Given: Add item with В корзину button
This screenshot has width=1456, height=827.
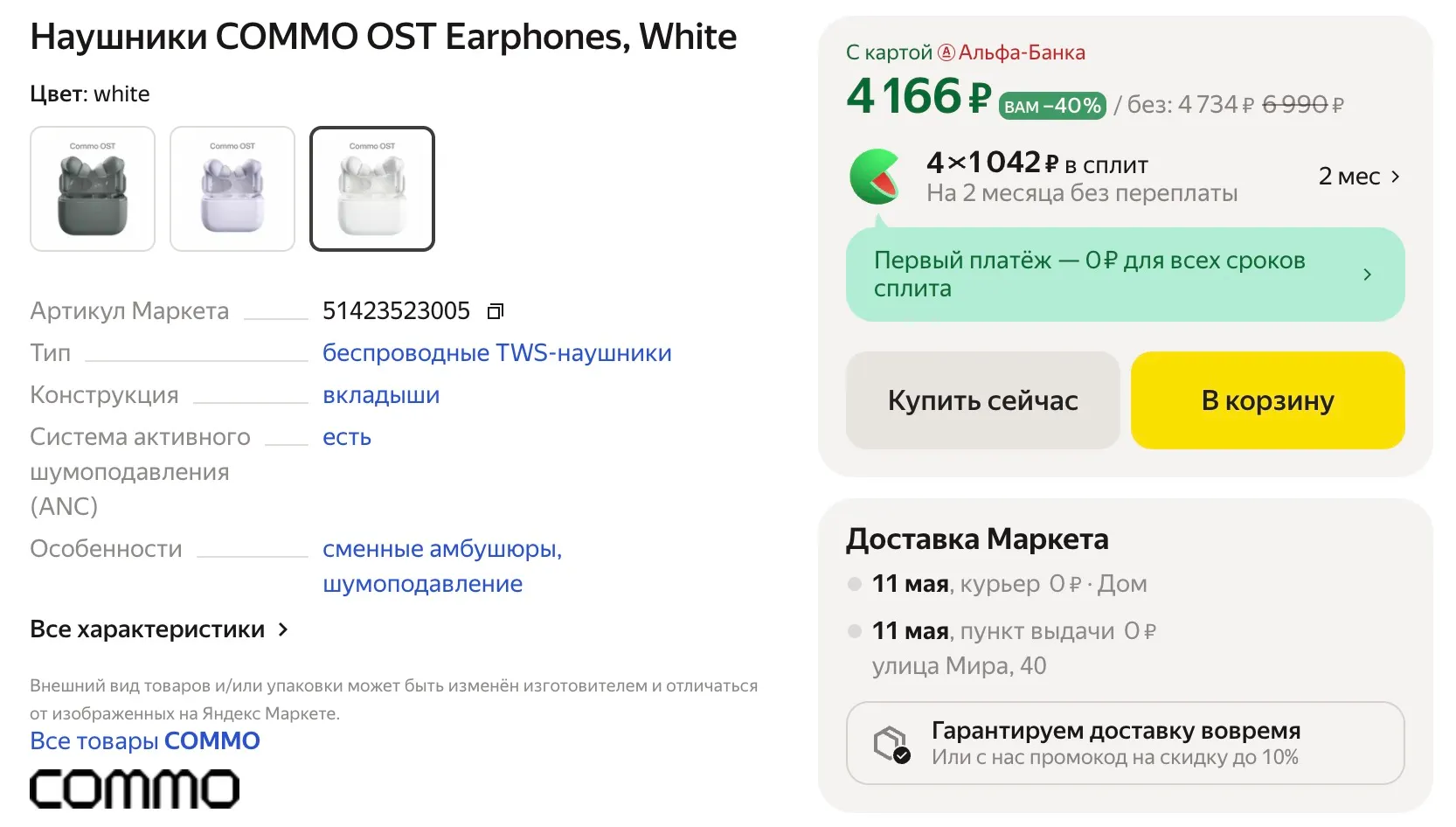Looking at the screenshot, I should 1267,400.
